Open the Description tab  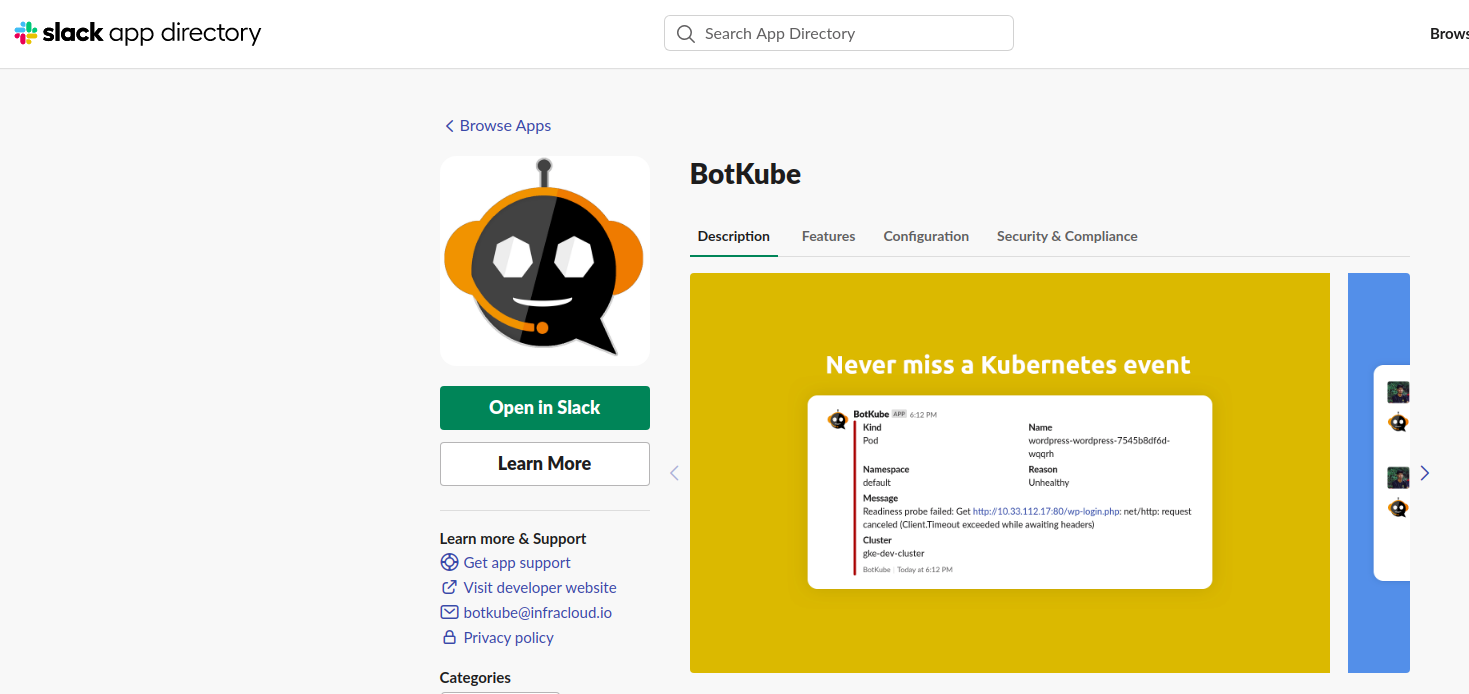(x=734, y=237)
